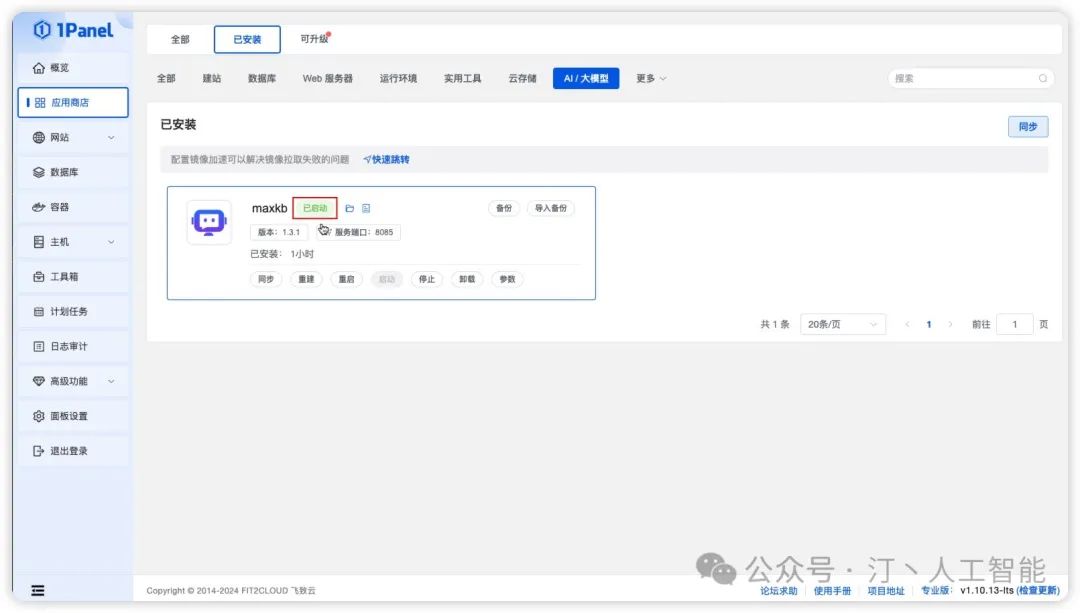Go to previous page arrow
The width and height of the screenshot is (1080, 613).
point(908,325)
